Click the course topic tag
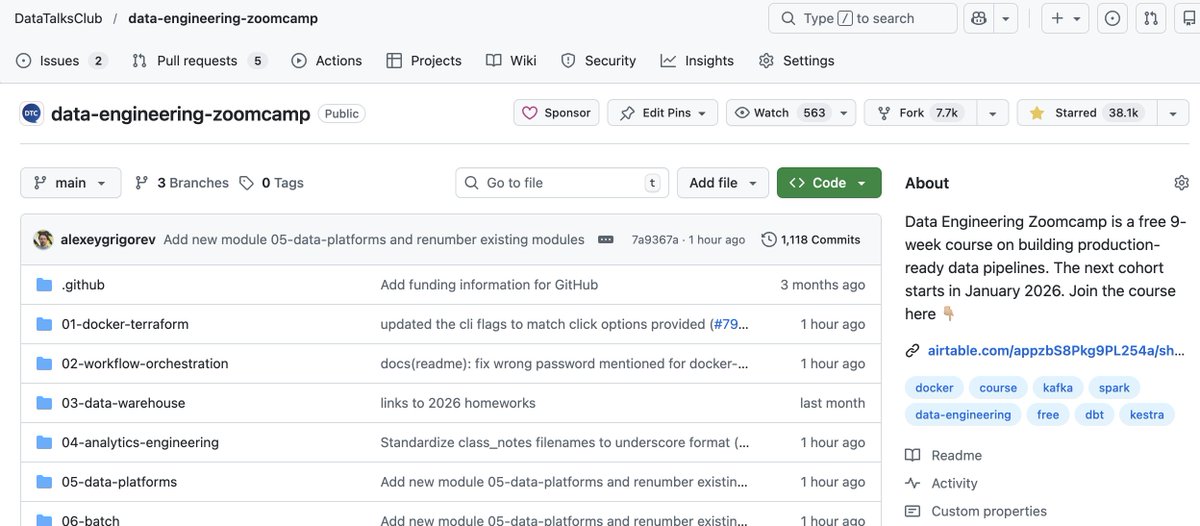Screen dimensions: 1200x526 pyautogui.click(x=998, y=387)
